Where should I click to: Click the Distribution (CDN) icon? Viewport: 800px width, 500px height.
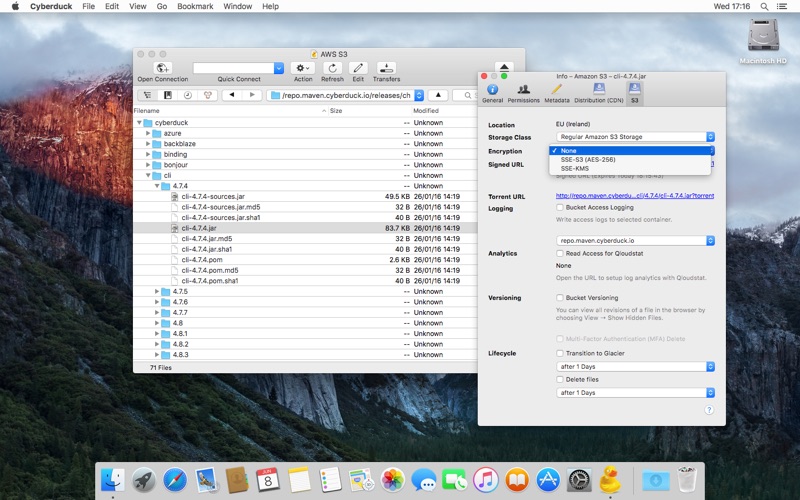[x=597, y=90]
